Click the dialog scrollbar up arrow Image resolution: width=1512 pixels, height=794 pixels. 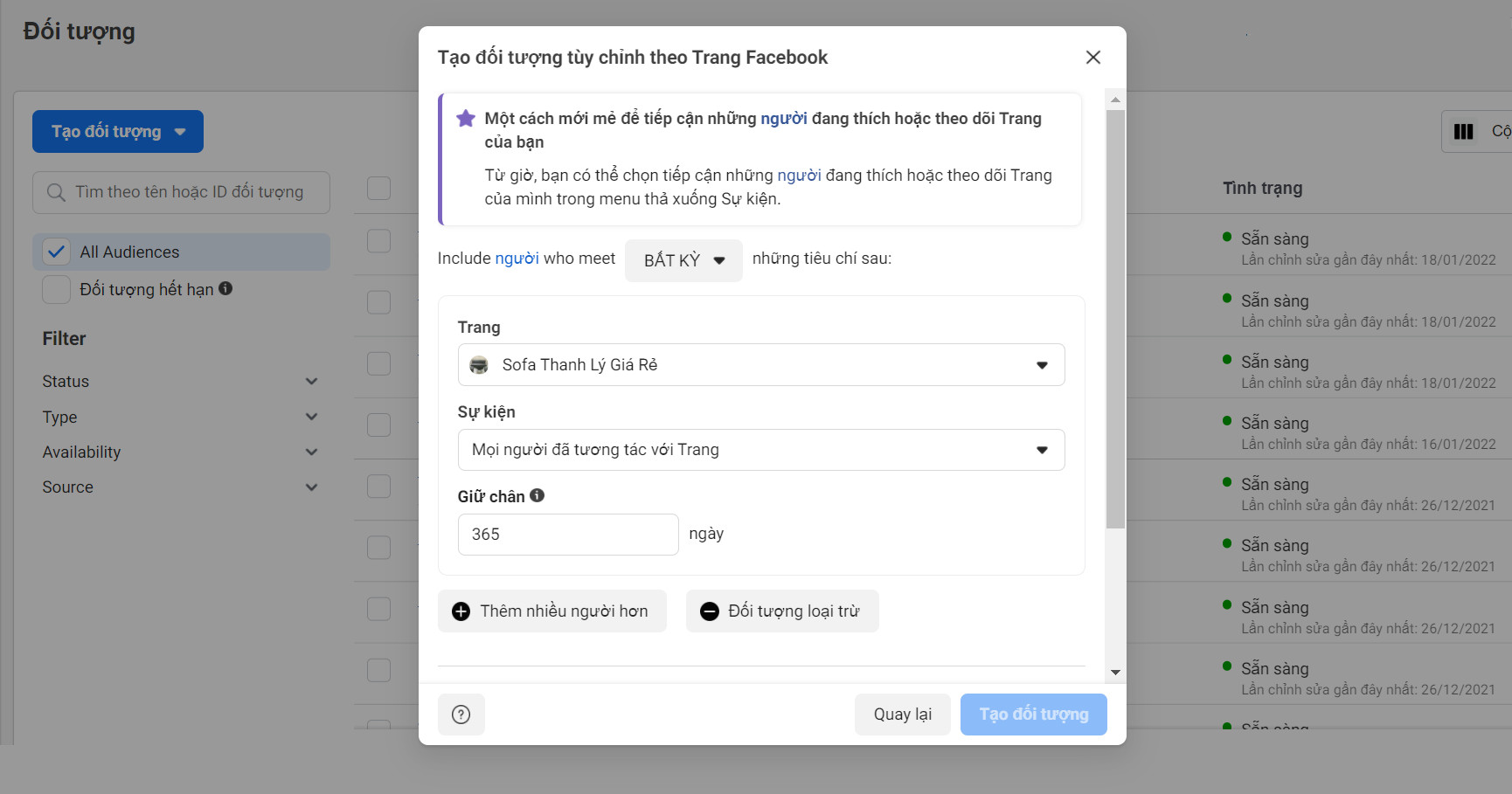tap(1115, 100)
